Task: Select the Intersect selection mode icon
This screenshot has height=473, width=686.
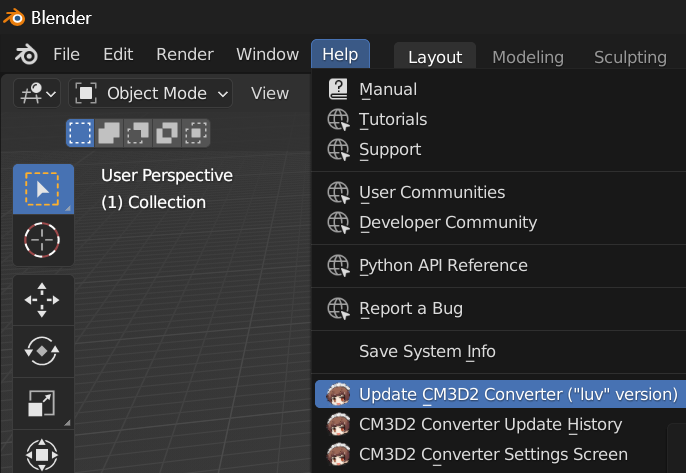Action: pos(196,133)
